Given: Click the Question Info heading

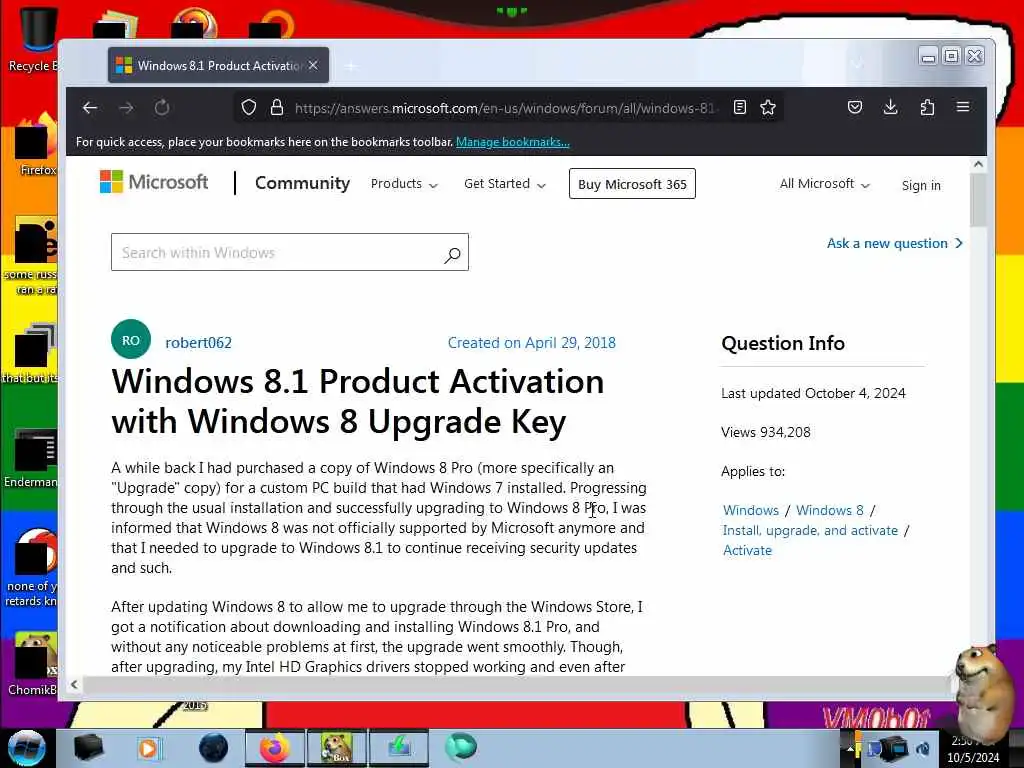Looking at the screenshot, I should (x=783, y=344).
